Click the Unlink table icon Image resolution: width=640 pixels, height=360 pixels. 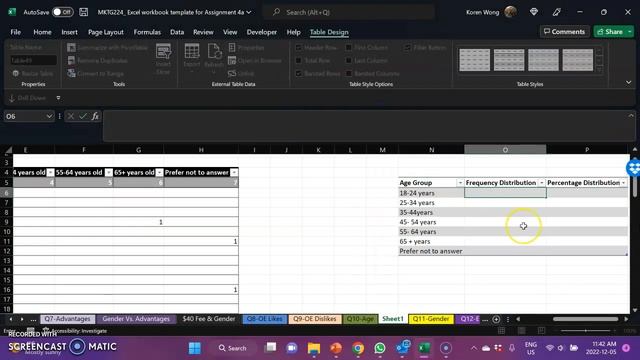(232, 73)
